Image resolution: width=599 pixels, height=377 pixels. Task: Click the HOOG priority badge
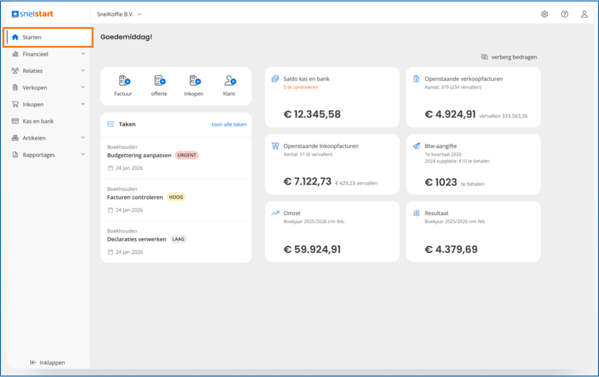(x=176, y=197)
